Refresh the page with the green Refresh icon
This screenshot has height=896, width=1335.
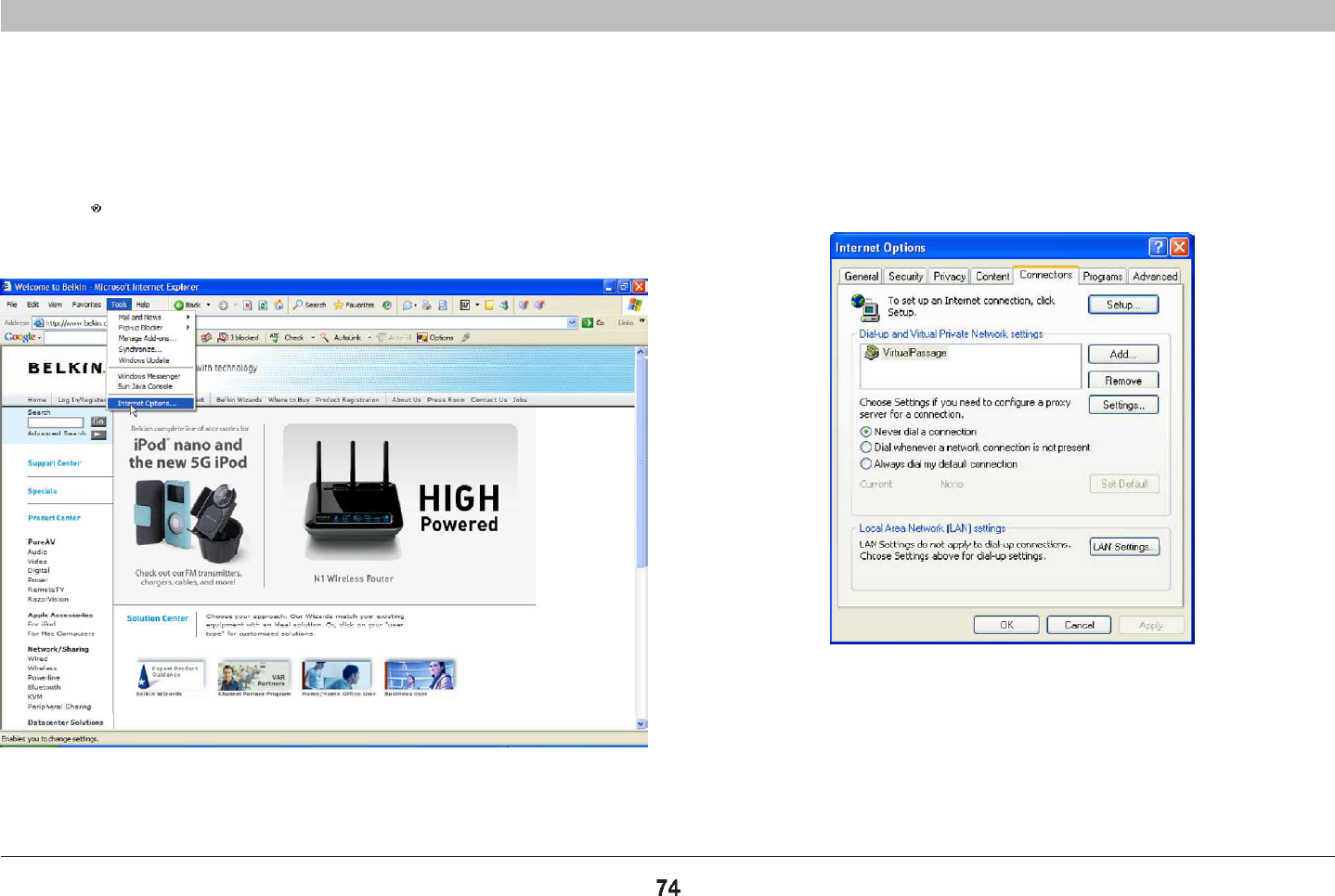(x=263, y=305)
